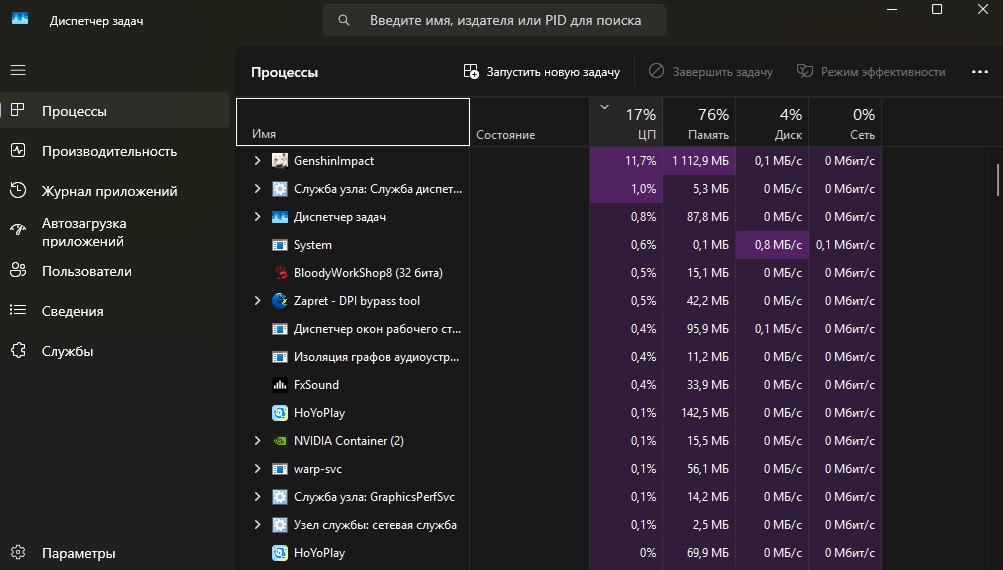Sort by the Диск column header
This screenshot has width=1003, height=570.
pos(772,122)
